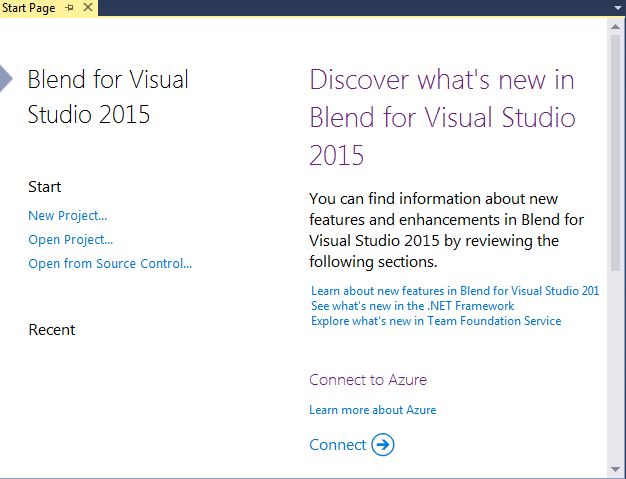Click the scrollbar up arrow
This screenshot has height=479, width=626.
(616, 26)
